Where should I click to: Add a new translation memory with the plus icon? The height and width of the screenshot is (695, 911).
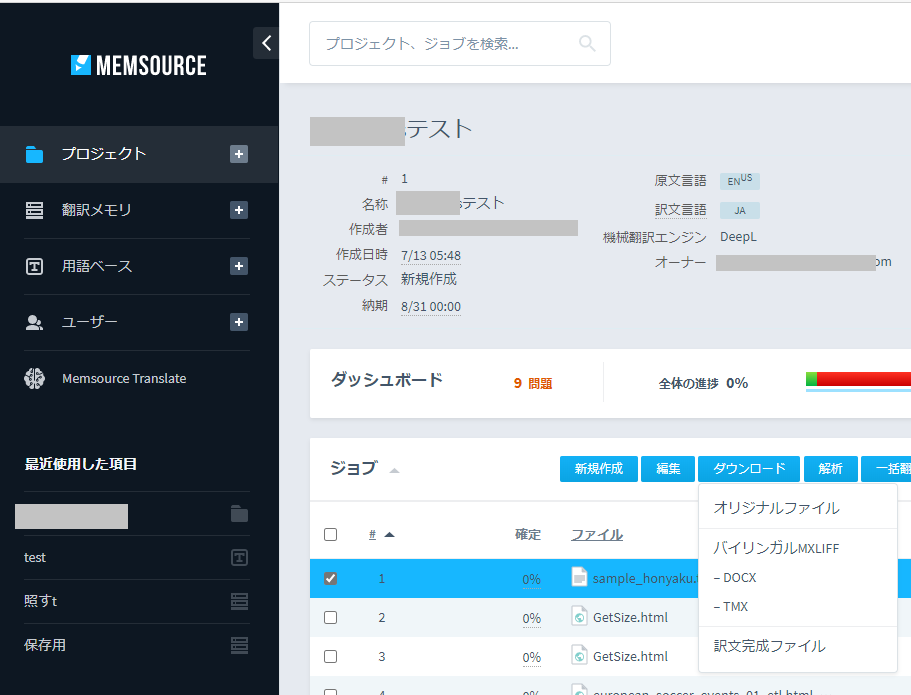(x=239, y=210)
